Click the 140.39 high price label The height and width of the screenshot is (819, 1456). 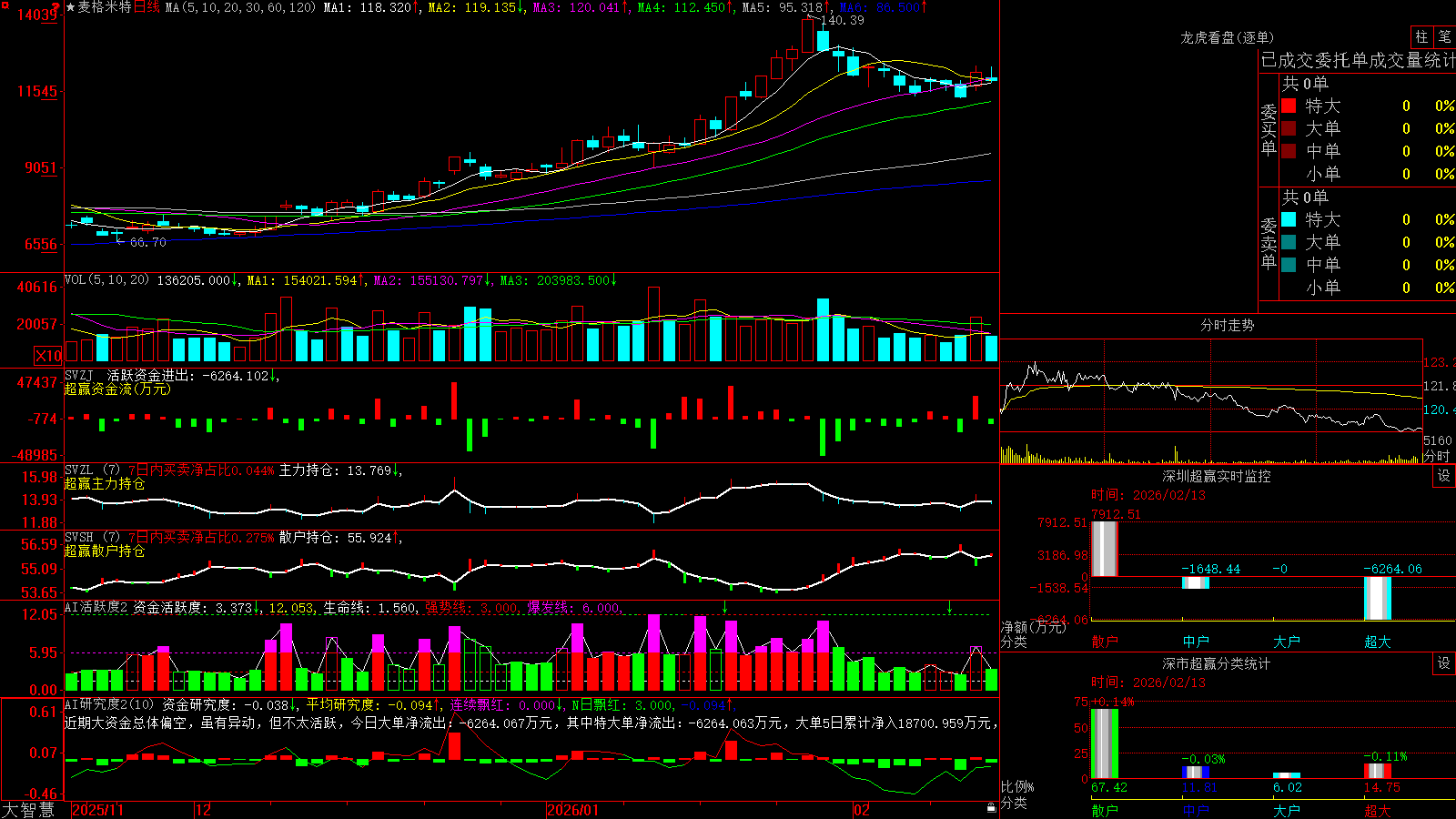(x=843, y=20)
